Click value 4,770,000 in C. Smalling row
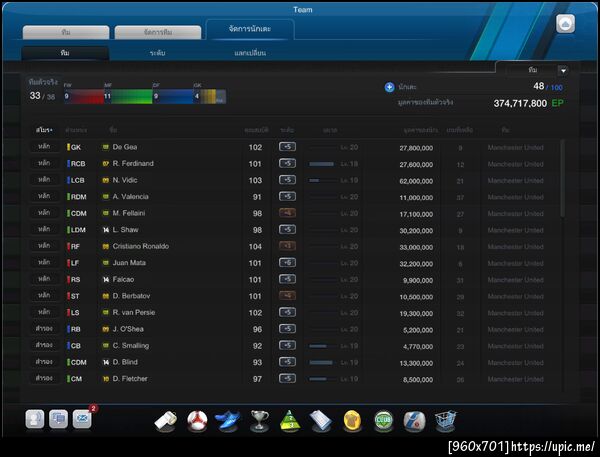 [x=418, y=347]
